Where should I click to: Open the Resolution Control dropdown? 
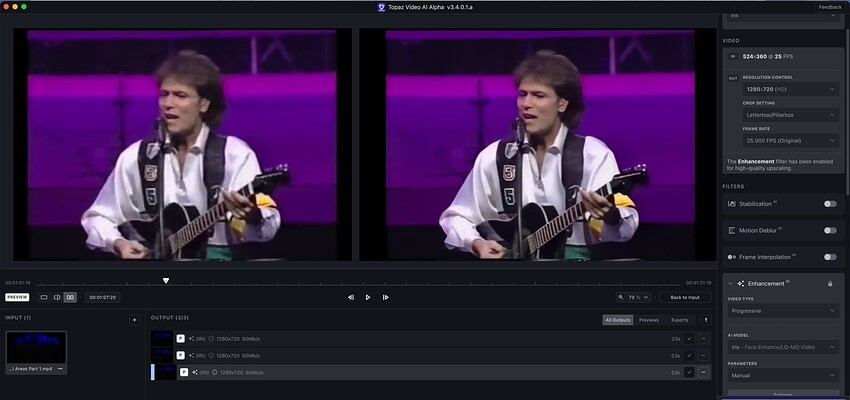point(791,89)
